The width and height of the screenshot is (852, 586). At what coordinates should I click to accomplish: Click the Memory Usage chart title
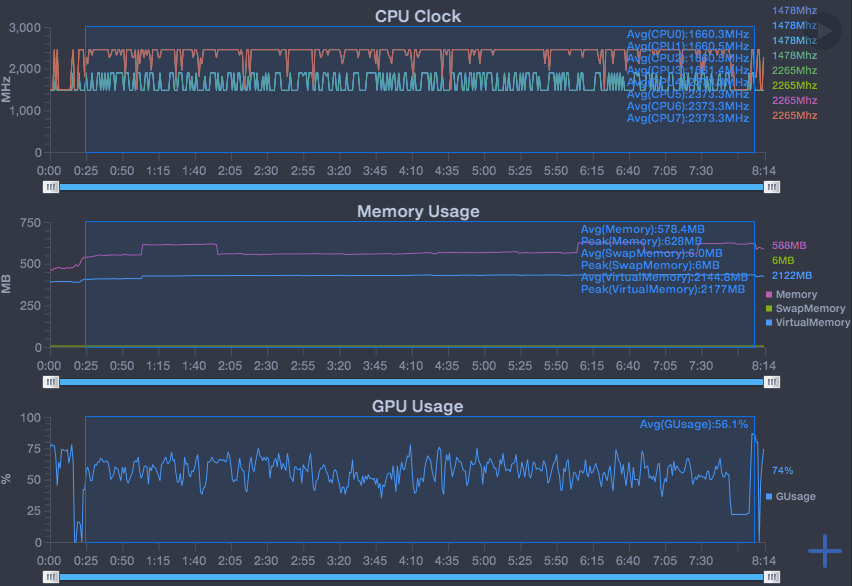(x=418, y=211)
